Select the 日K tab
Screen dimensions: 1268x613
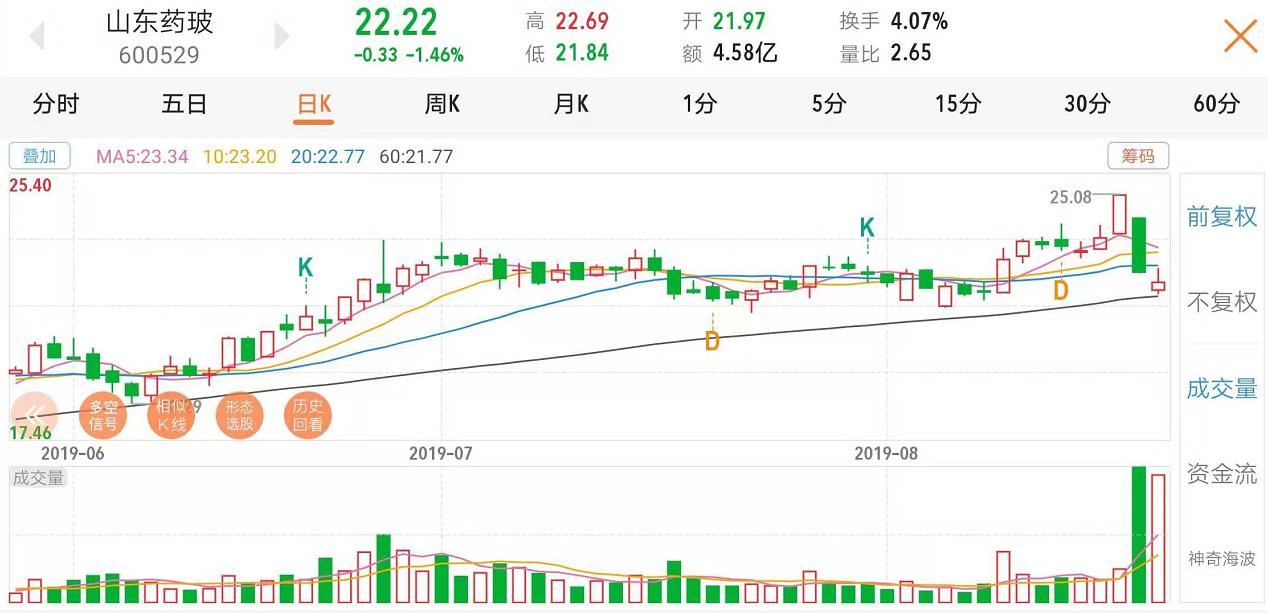coord(314,104)
